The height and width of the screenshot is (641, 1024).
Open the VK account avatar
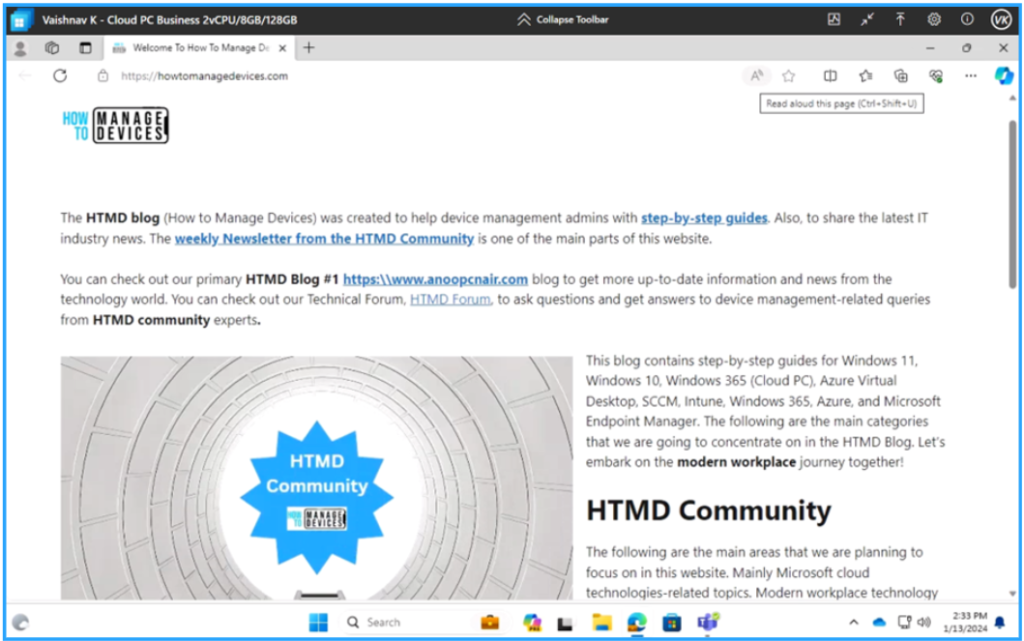click(1000, 20)
